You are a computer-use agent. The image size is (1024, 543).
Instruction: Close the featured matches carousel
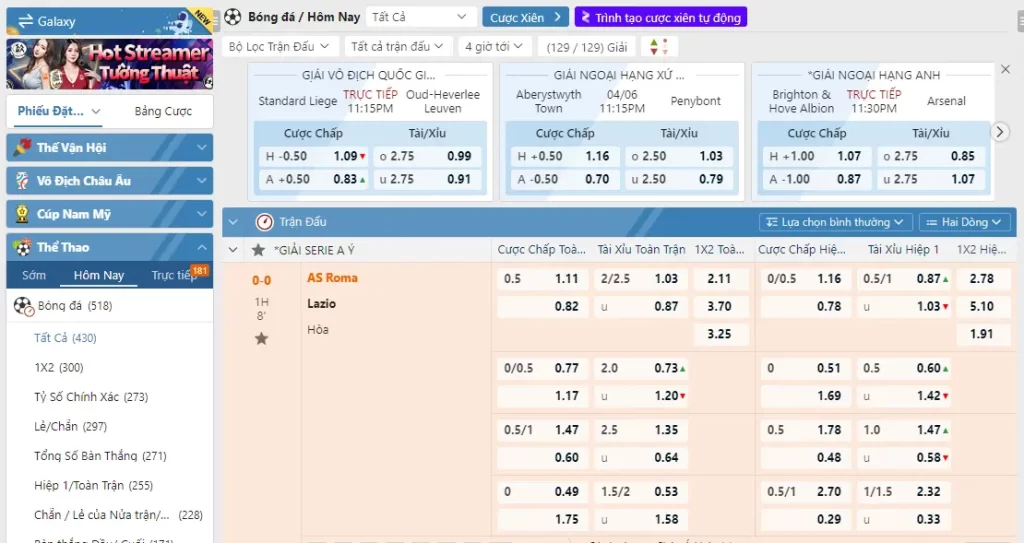tap(1006, 70)
